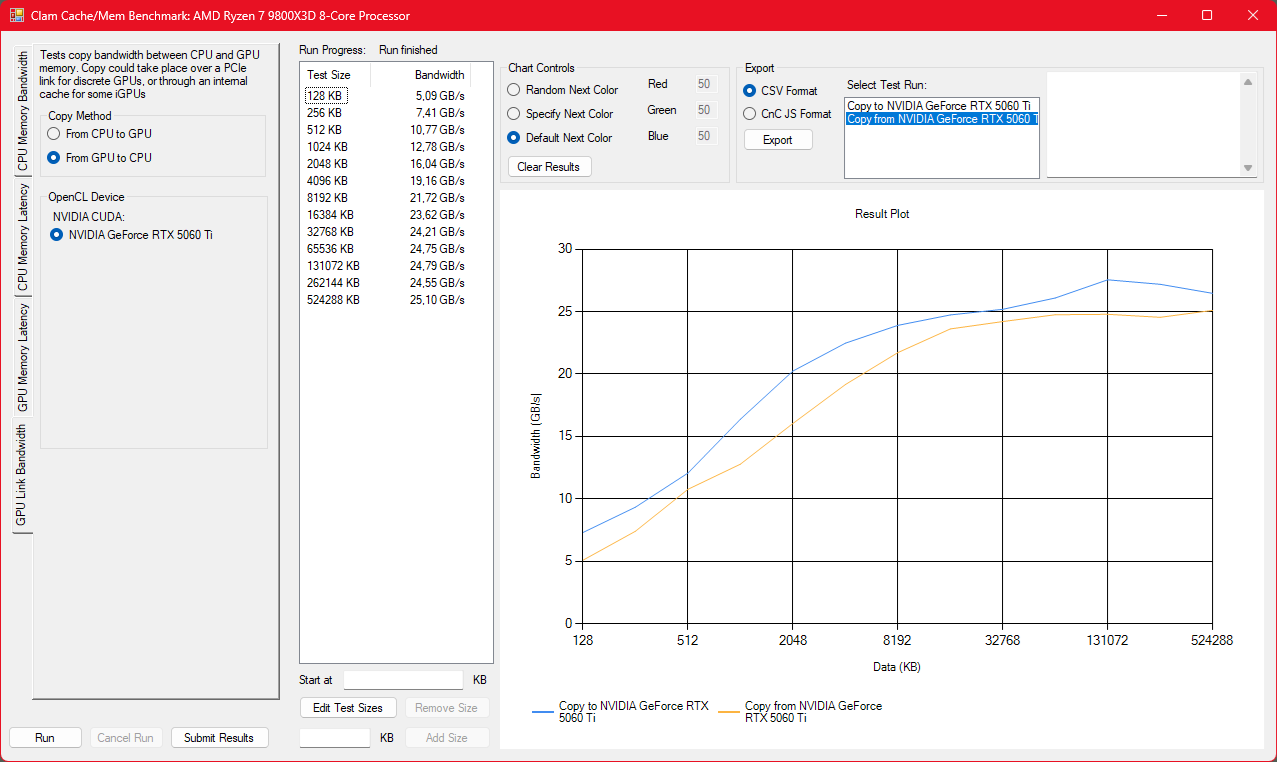Select From CPU to GPU copy method
This screenshot has height=762, width=1277.
click(x=99, y=133)
